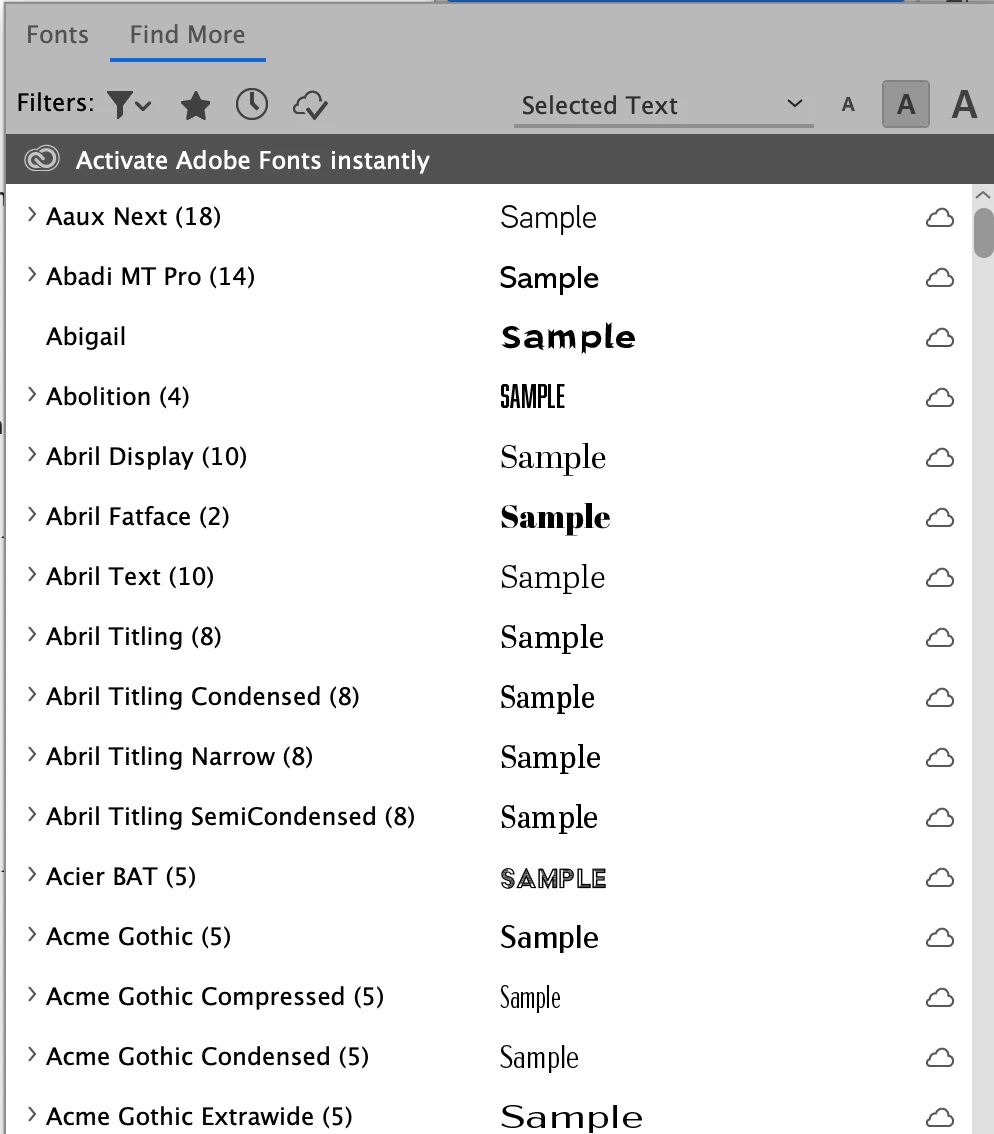Expand Abril Titling Narrow family
This screenshot has height=1134, width=994.
point(31,755)
